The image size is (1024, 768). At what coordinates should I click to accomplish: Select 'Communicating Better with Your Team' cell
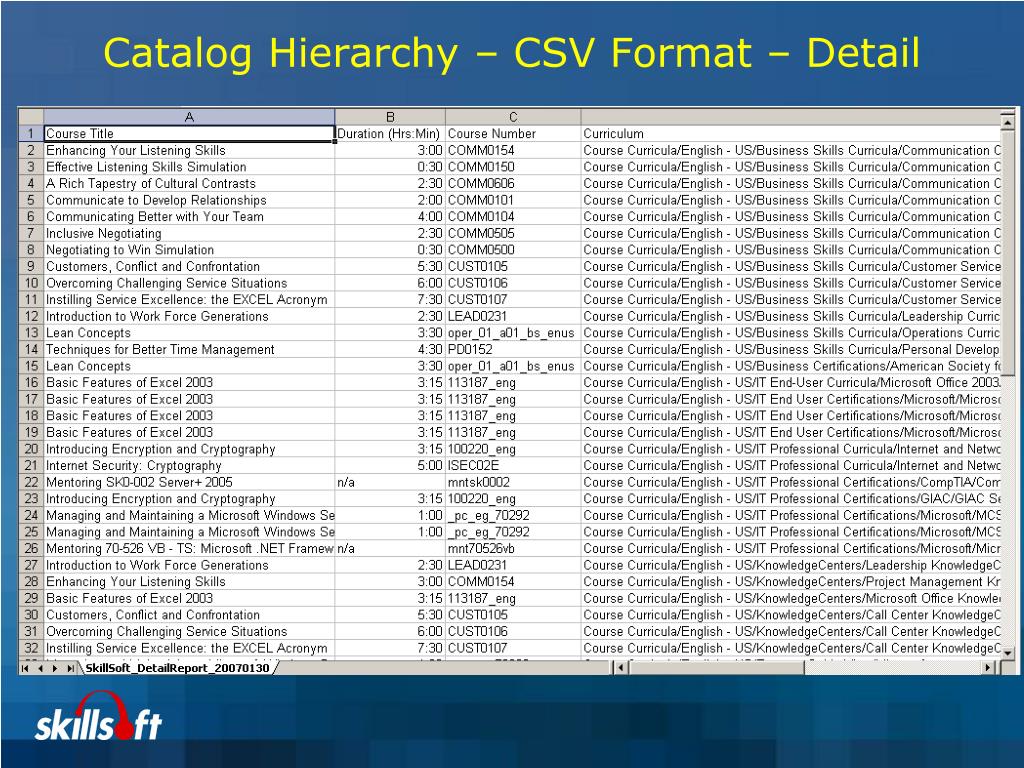pyautogui.click(x=189, y=217)
